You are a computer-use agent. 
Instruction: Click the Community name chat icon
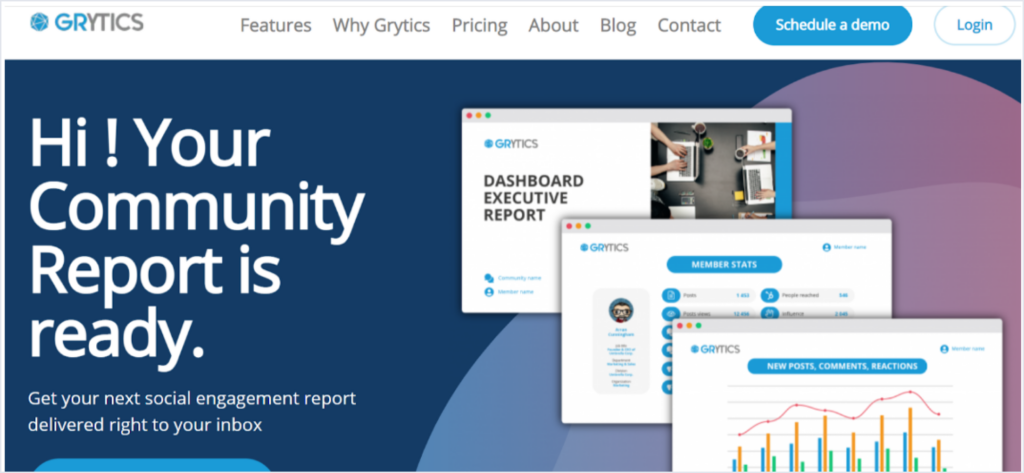coord(489,278)
